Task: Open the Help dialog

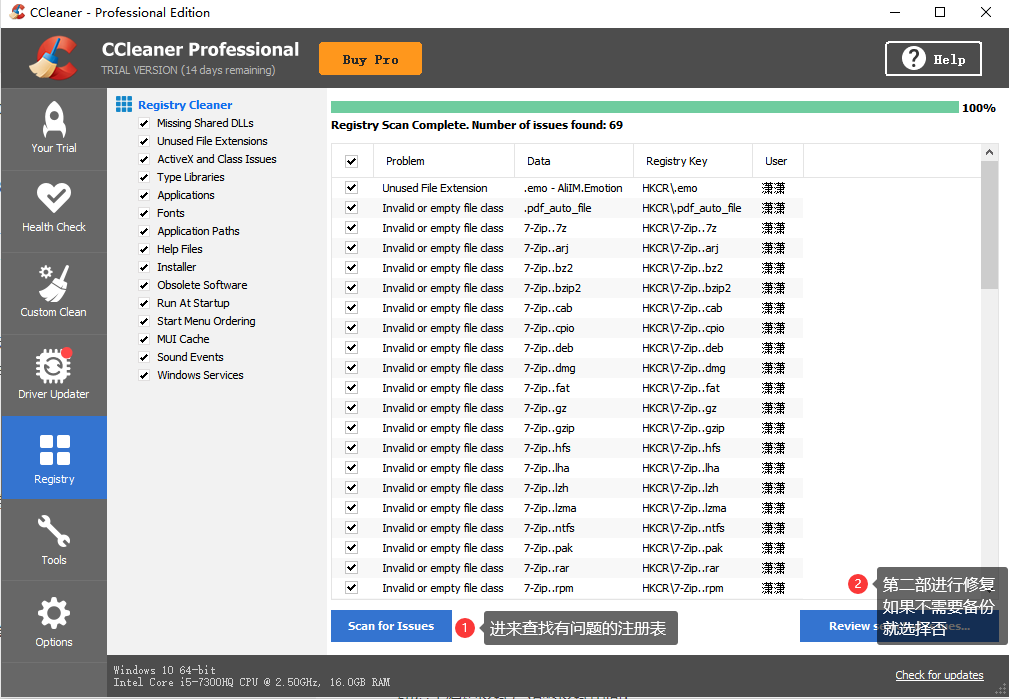Action: (933, 58)
